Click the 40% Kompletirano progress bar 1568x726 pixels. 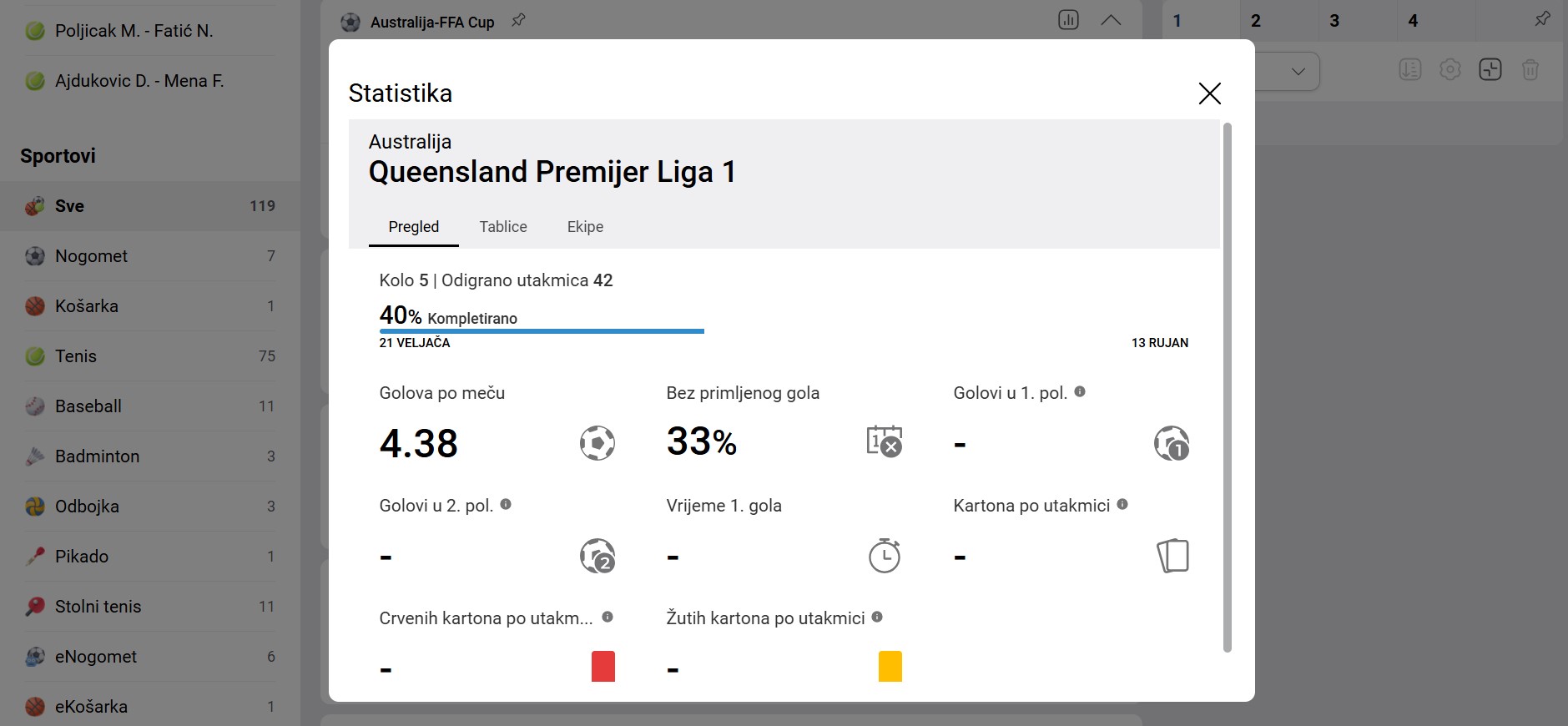(542, 331)
